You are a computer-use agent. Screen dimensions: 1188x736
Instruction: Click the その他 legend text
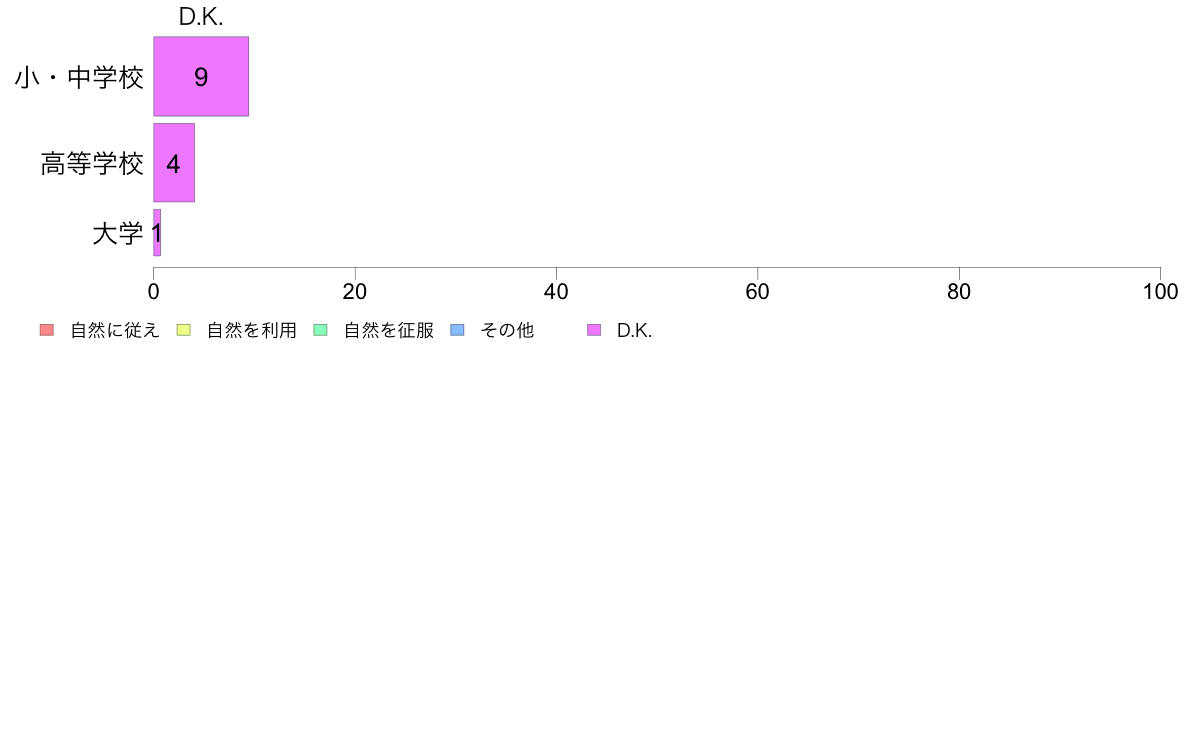(507, 330)
